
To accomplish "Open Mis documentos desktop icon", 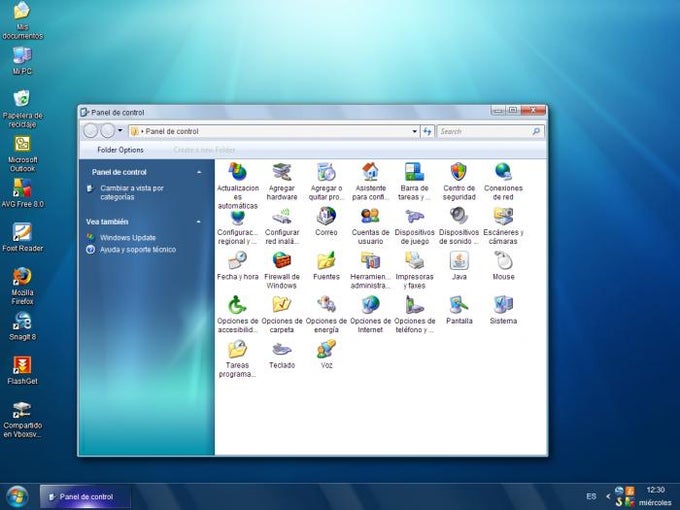I will click(22, 20).
